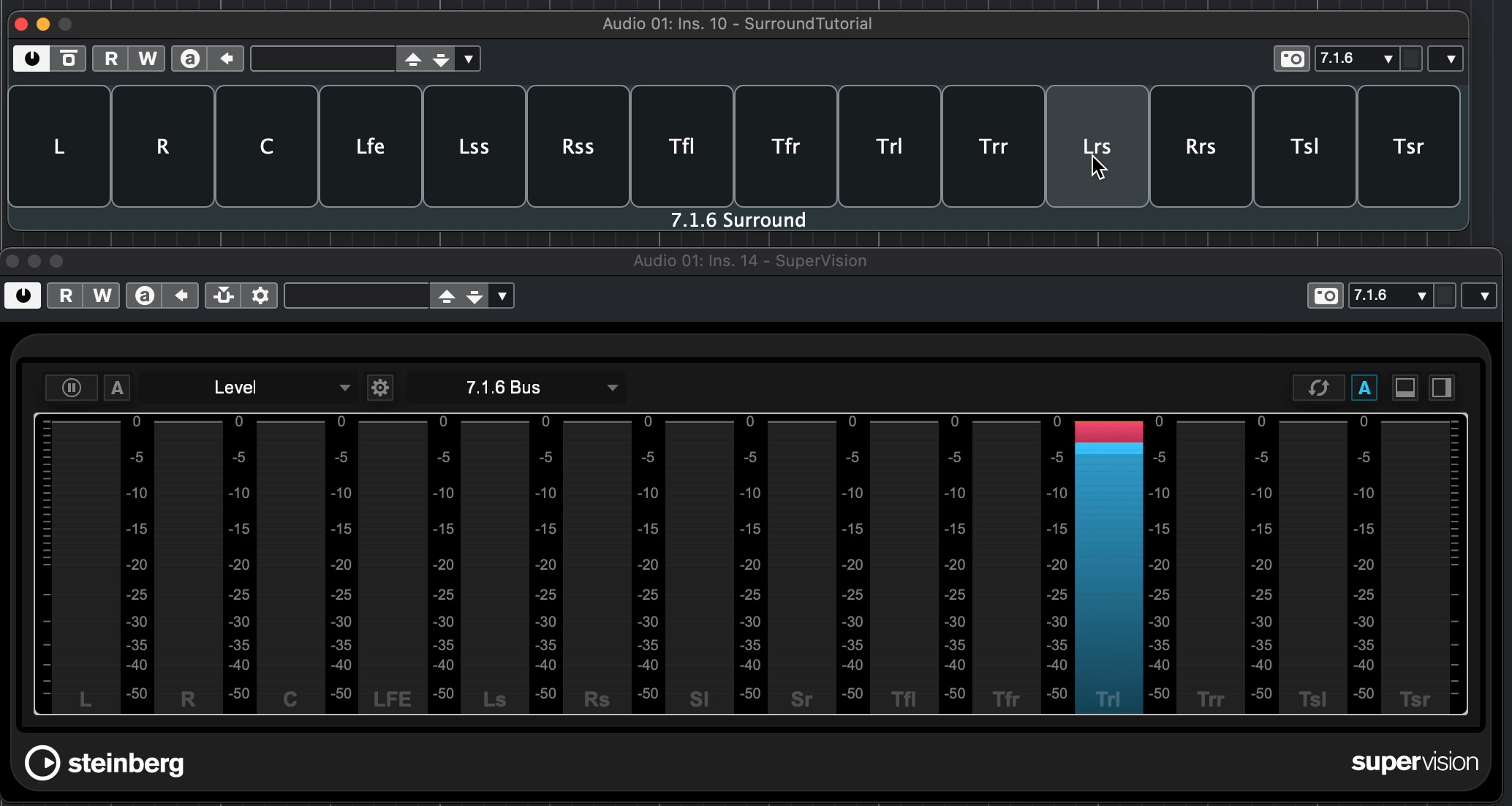Viewport: 1512px width, 806px height.
Task: Take SuperVision plugin snapshot camera icon
Action: coord(1325,295)
